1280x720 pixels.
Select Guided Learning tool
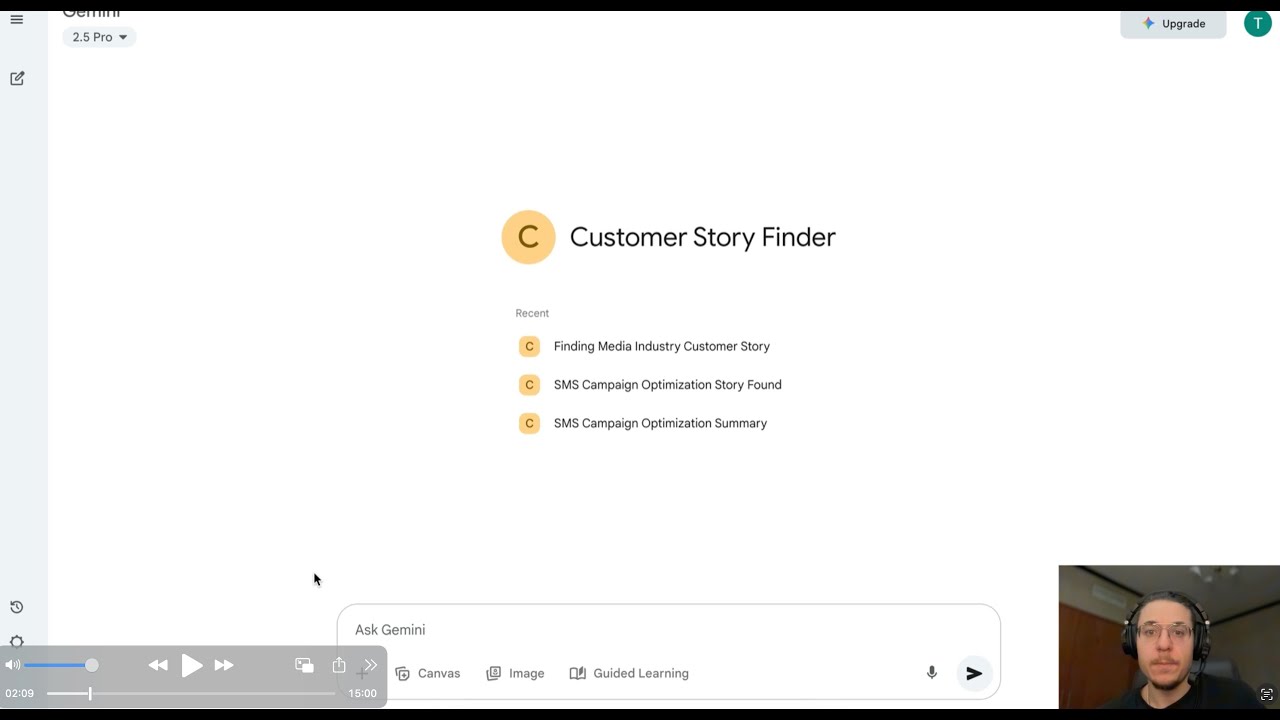click(x=629, y=673)
